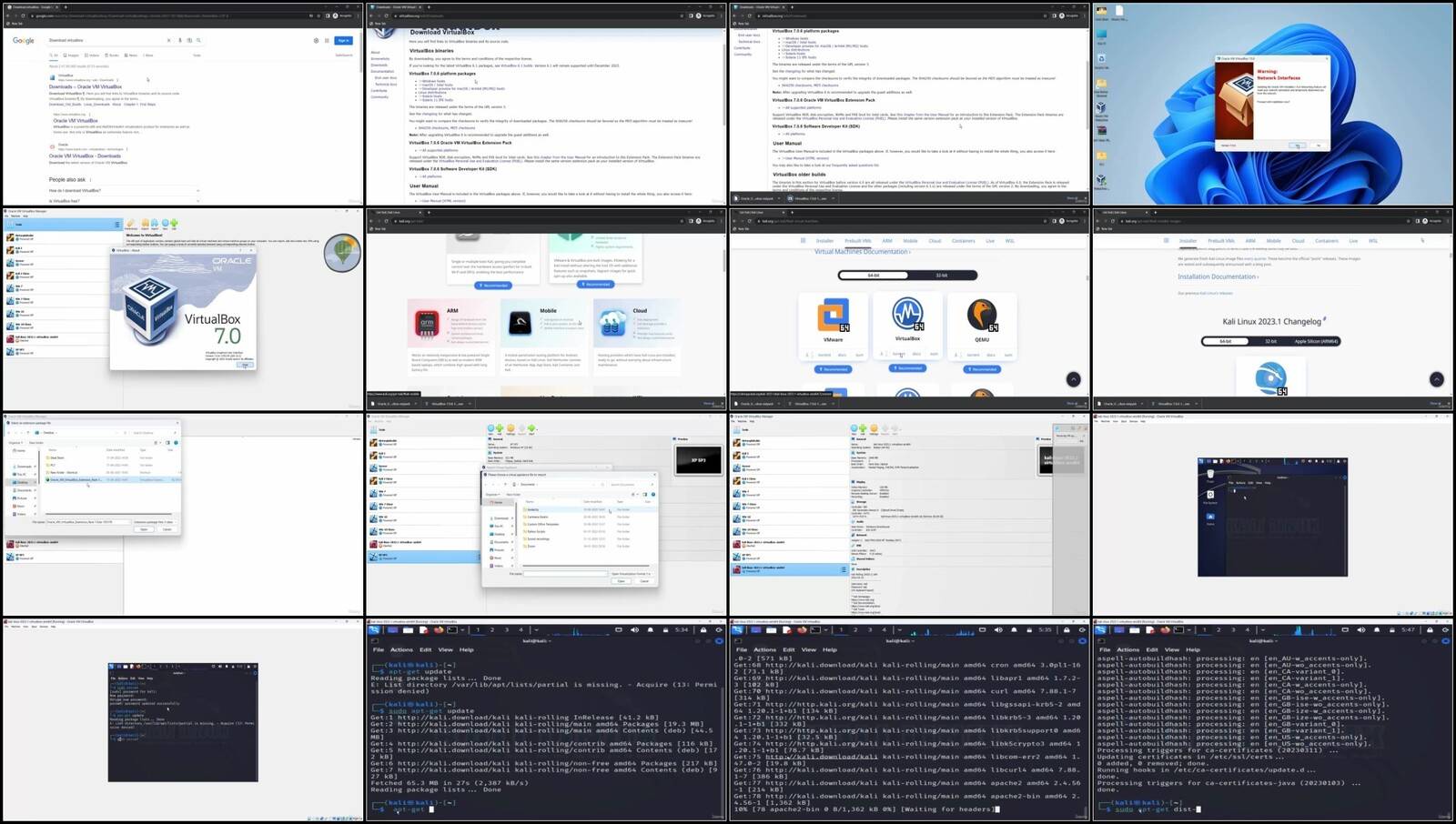
Task: Click the Kali installer image icon below the Changelog selector
Action: 1270,377
